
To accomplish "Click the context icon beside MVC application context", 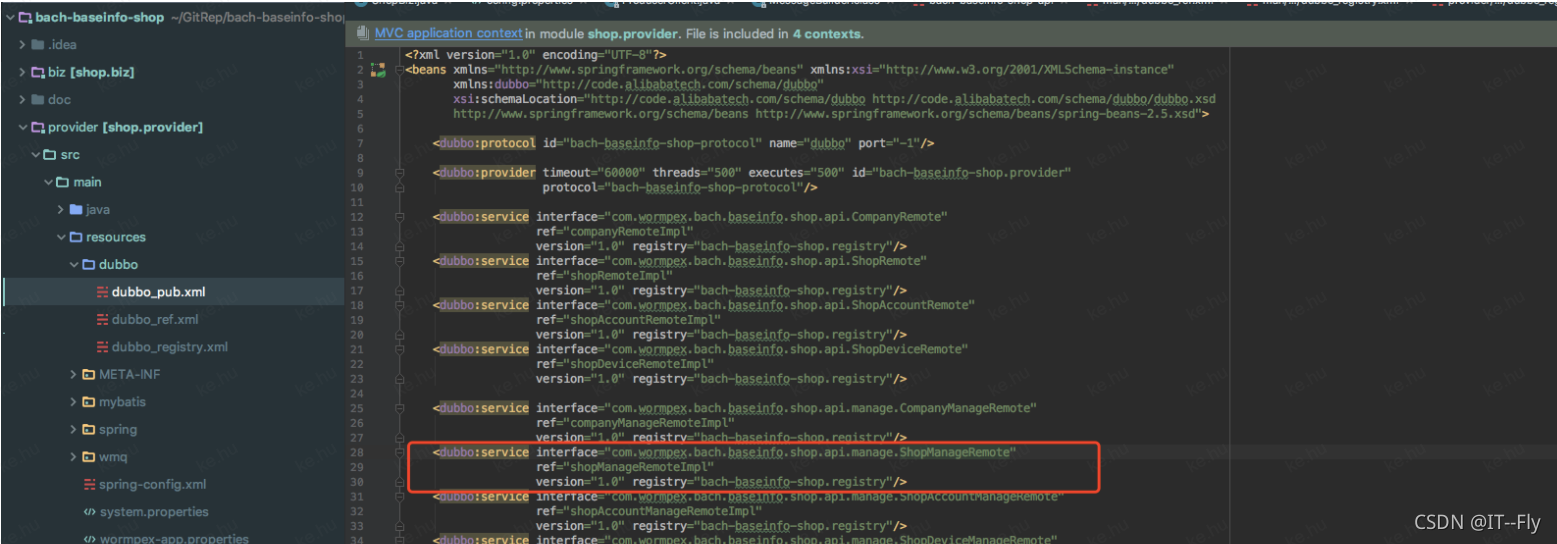I will pos(362,33).
